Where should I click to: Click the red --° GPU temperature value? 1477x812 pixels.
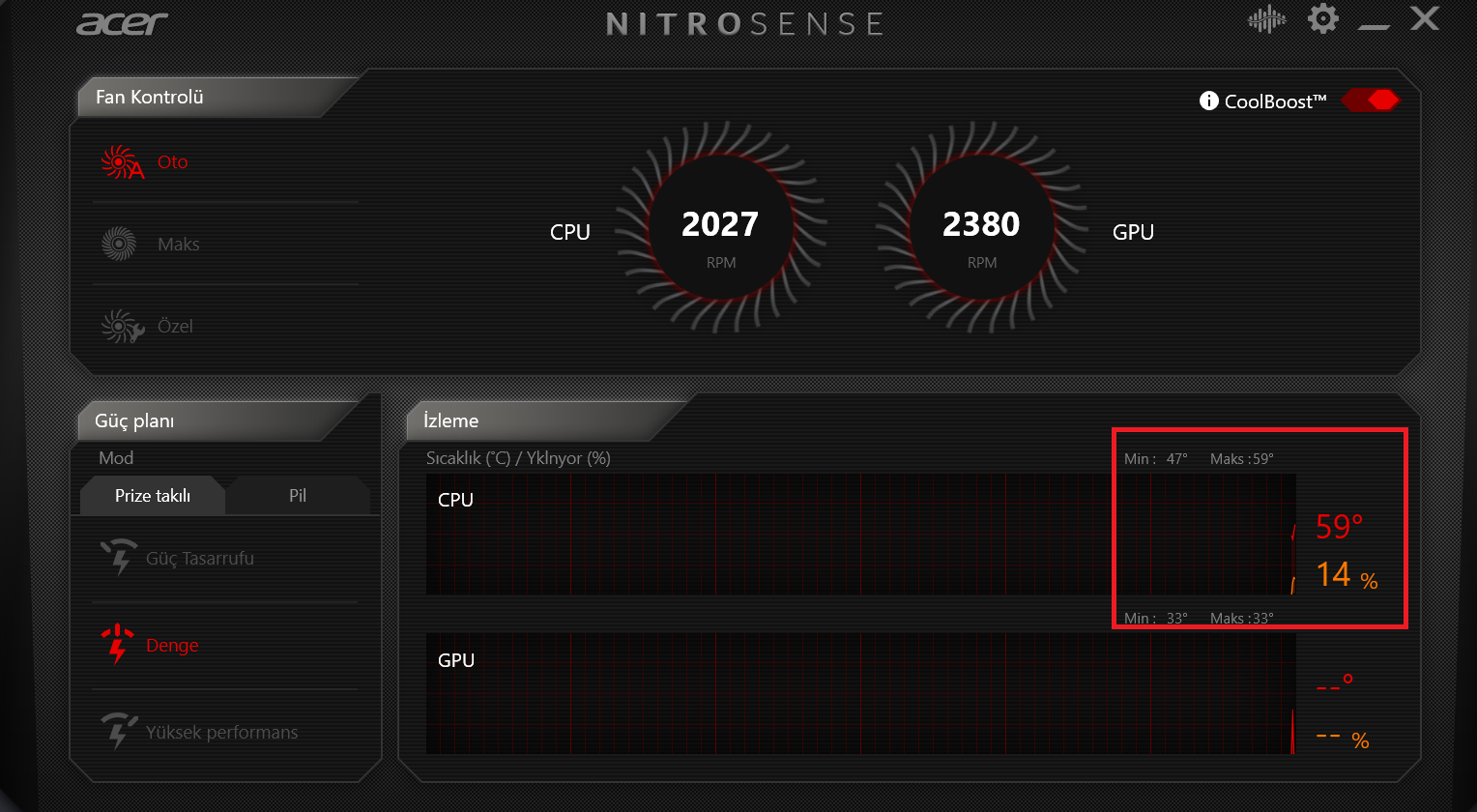pos(1335,683)
